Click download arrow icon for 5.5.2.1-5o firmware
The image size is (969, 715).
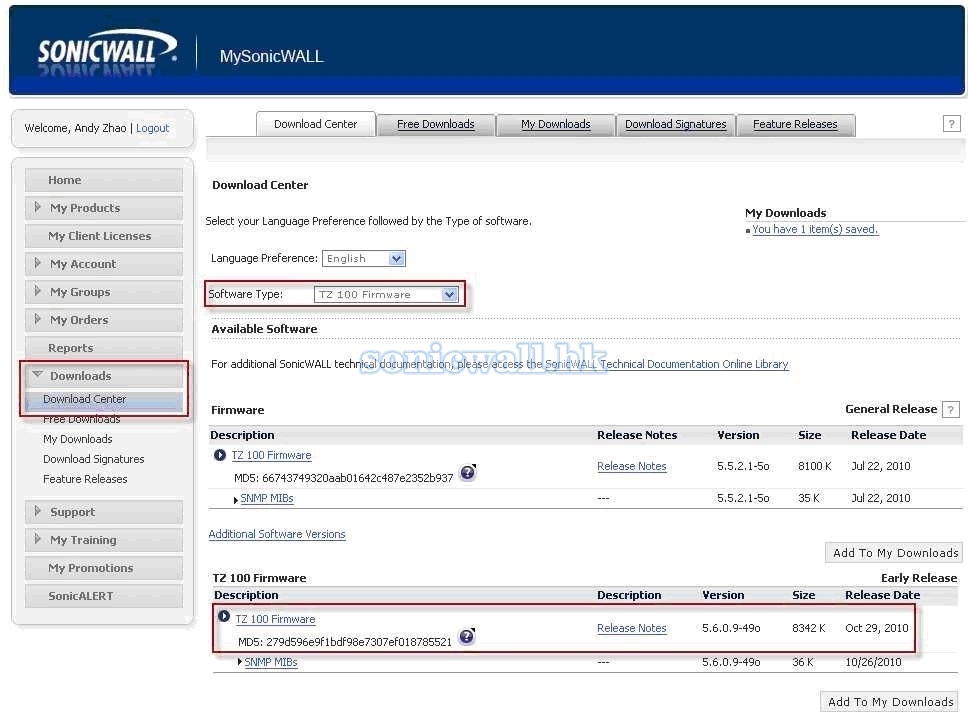pos(219,455)
